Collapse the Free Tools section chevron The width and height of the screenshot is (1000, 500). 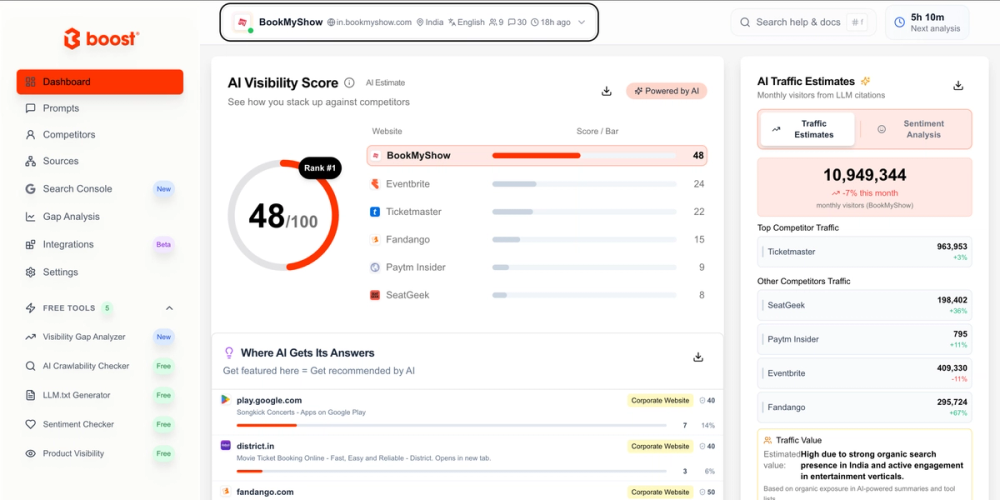170,308
